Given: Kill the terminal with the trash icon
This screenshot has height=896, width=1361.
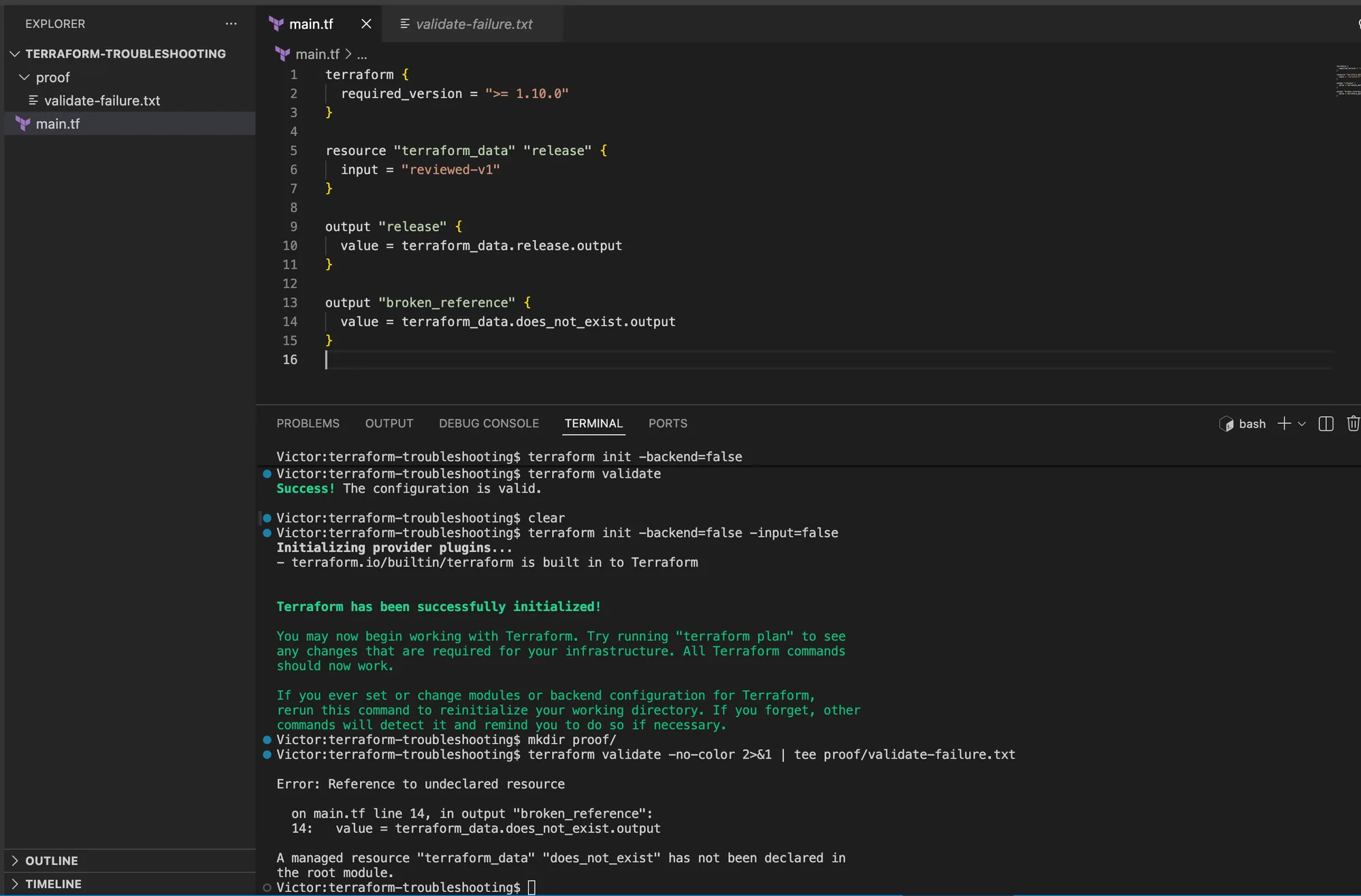Looking at the screenshot, I should click(1353, 424).
